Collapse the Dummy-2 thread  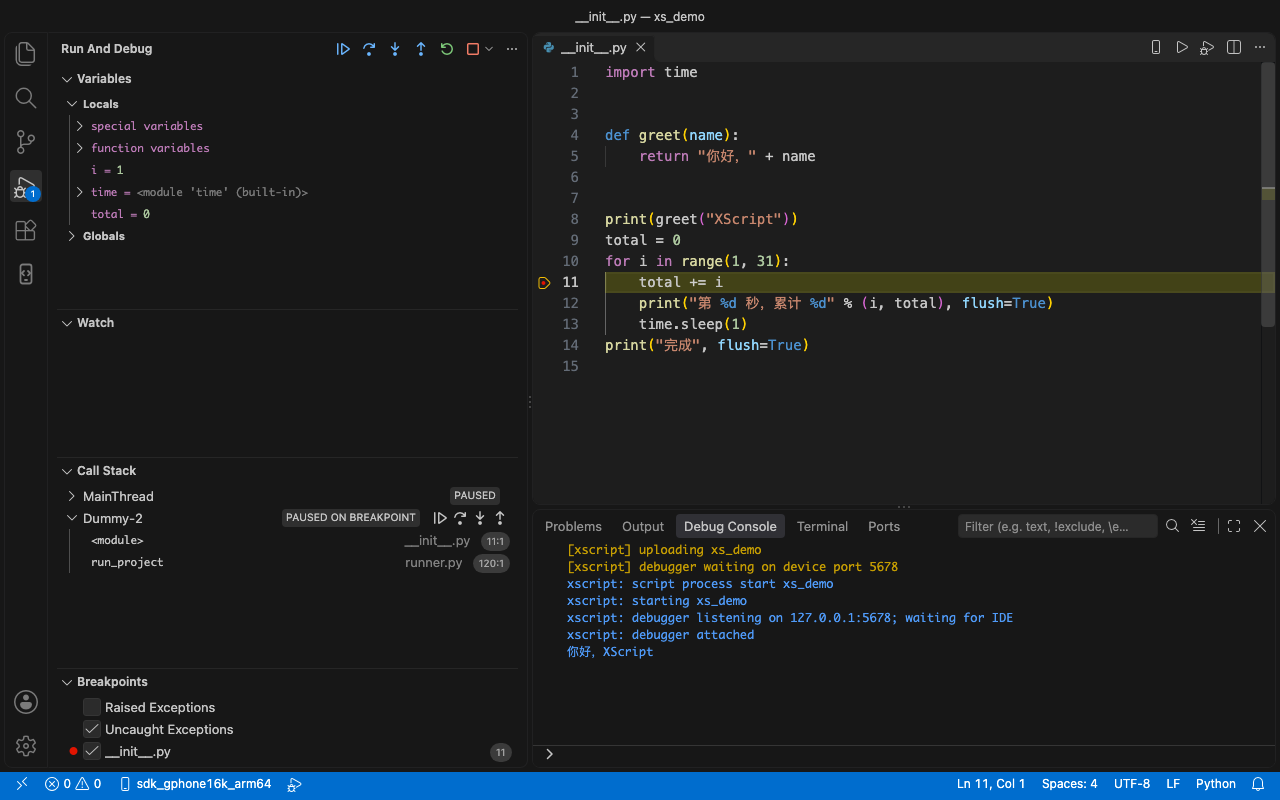[72, 518]
